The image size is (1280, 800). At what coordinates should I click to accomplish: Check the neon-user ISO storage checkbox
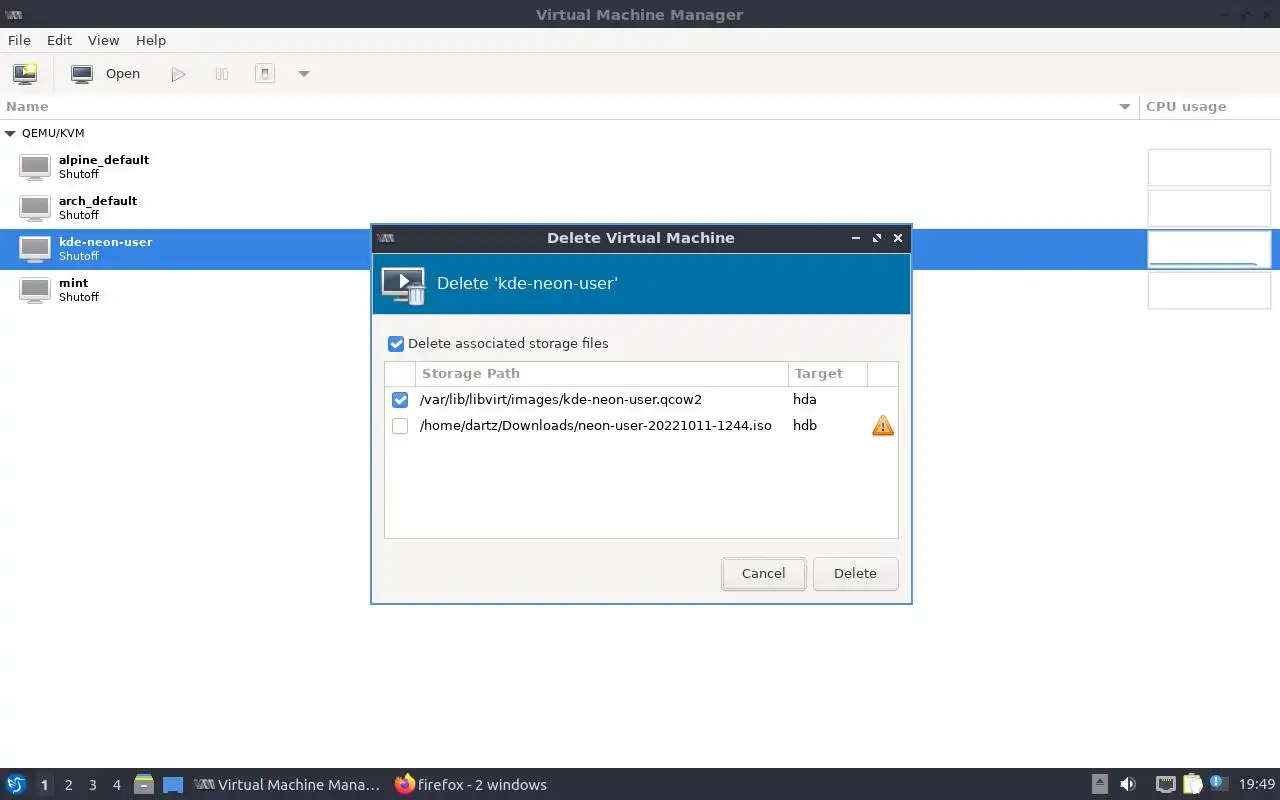click(x=400, y=426)
